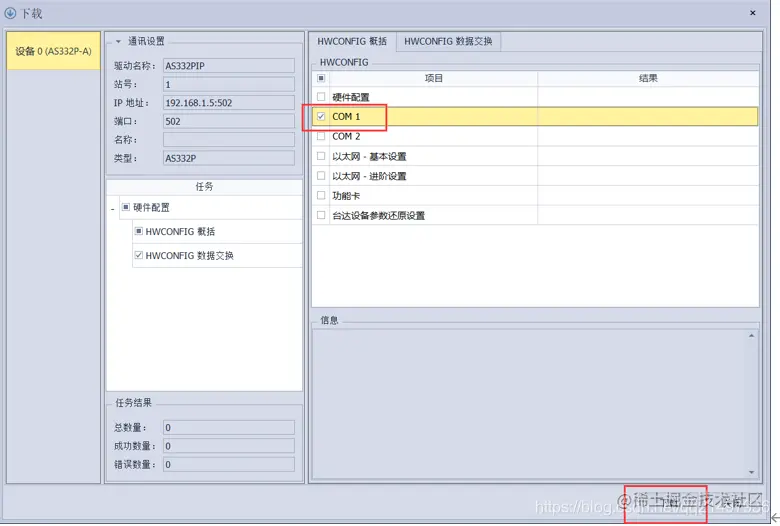Uncheck the COM 1 checkbox
The width and height of the screenshot is (780, 526).
click(321, 116)
